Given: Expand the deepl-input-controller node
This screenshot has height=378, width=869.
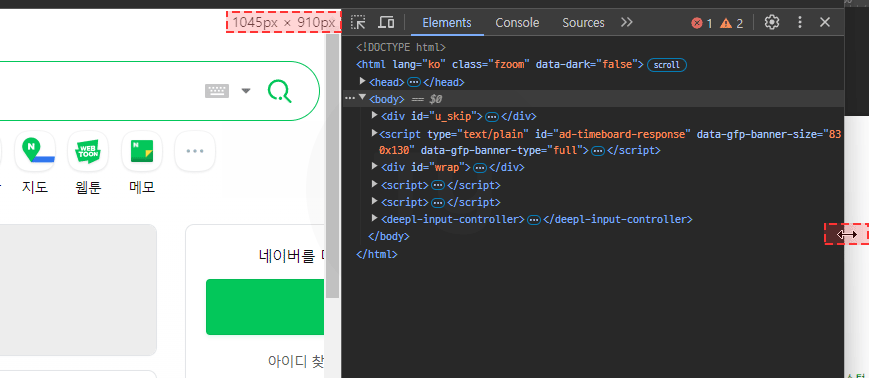Looking at the screenshot, I should point(375,218).
